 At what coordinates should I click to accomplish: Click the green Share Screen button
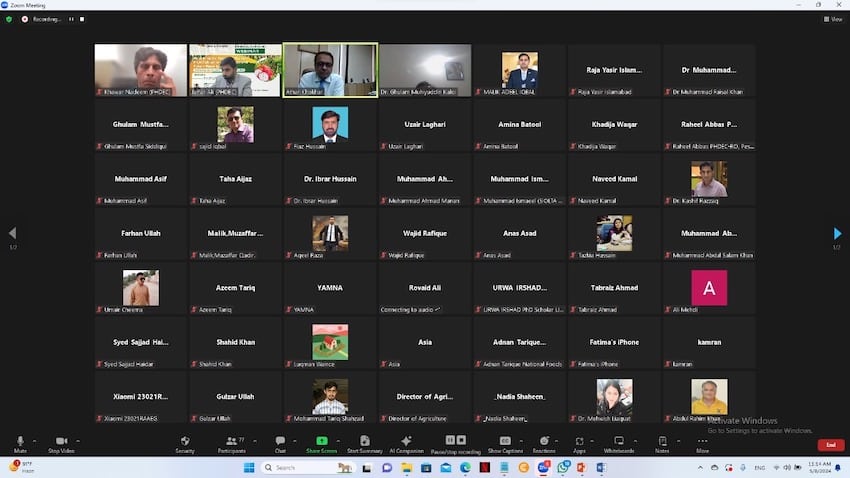click(322, 443)
